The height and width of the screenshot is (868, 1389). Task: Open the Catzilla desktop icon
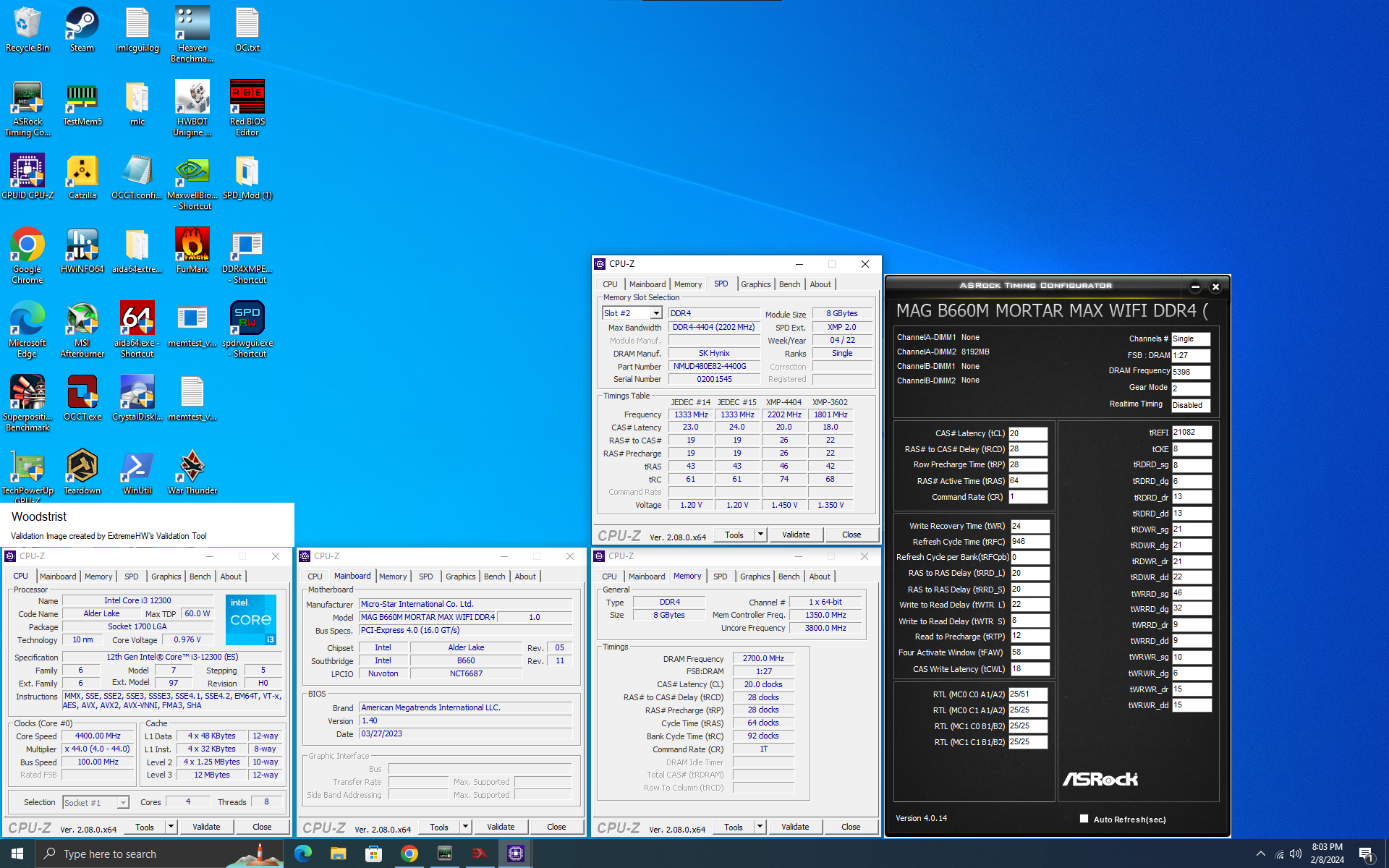coord(82,177)
